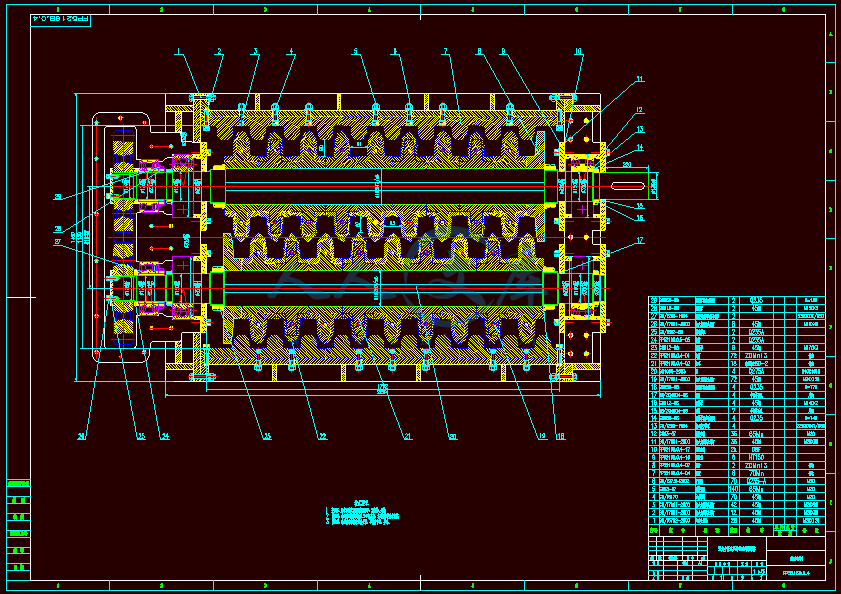Select callout number 19
Viewport: 841px width, 594px height.
click(542, 436)
